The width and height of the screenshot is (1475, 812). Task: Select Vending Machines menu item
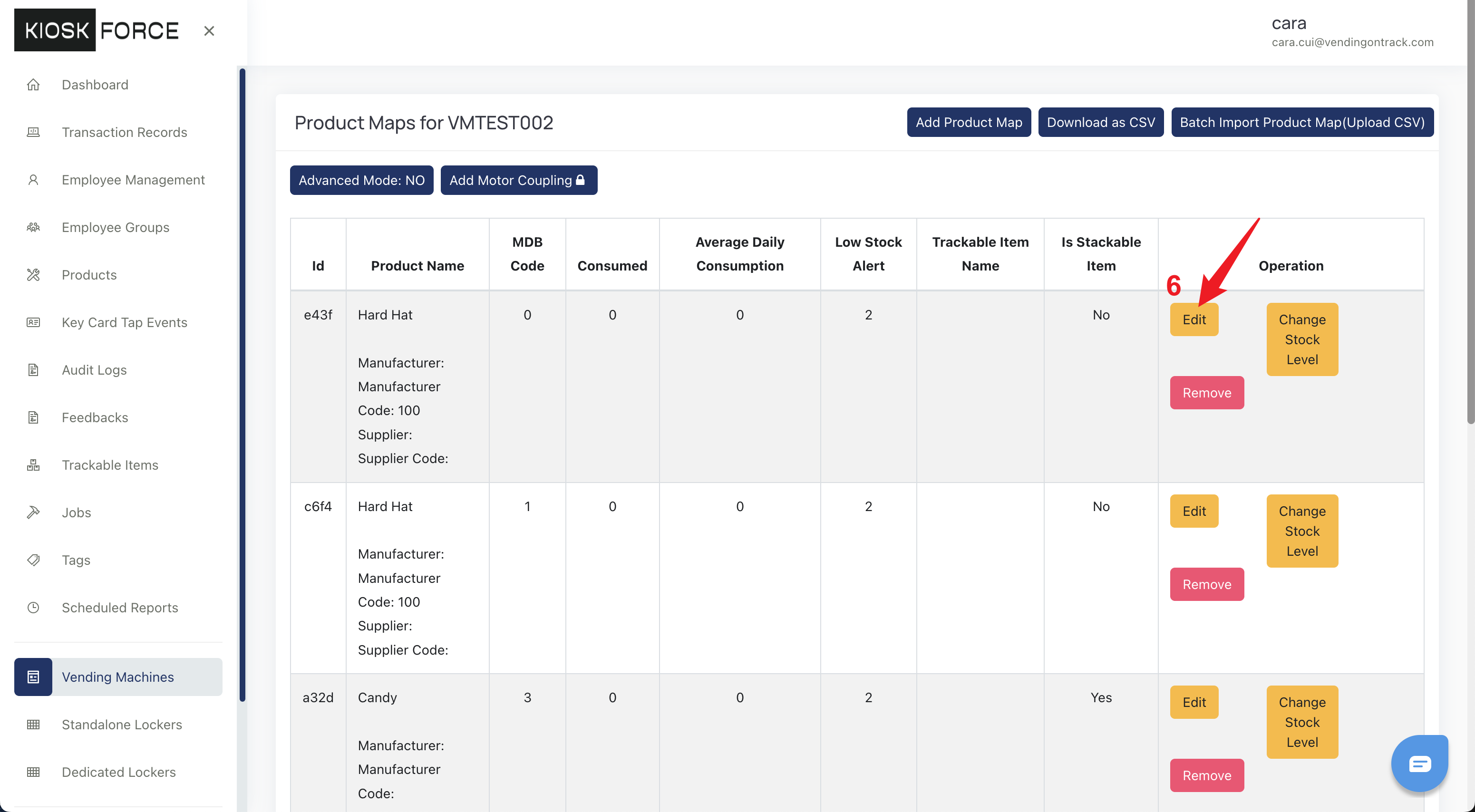click(118, 677)
